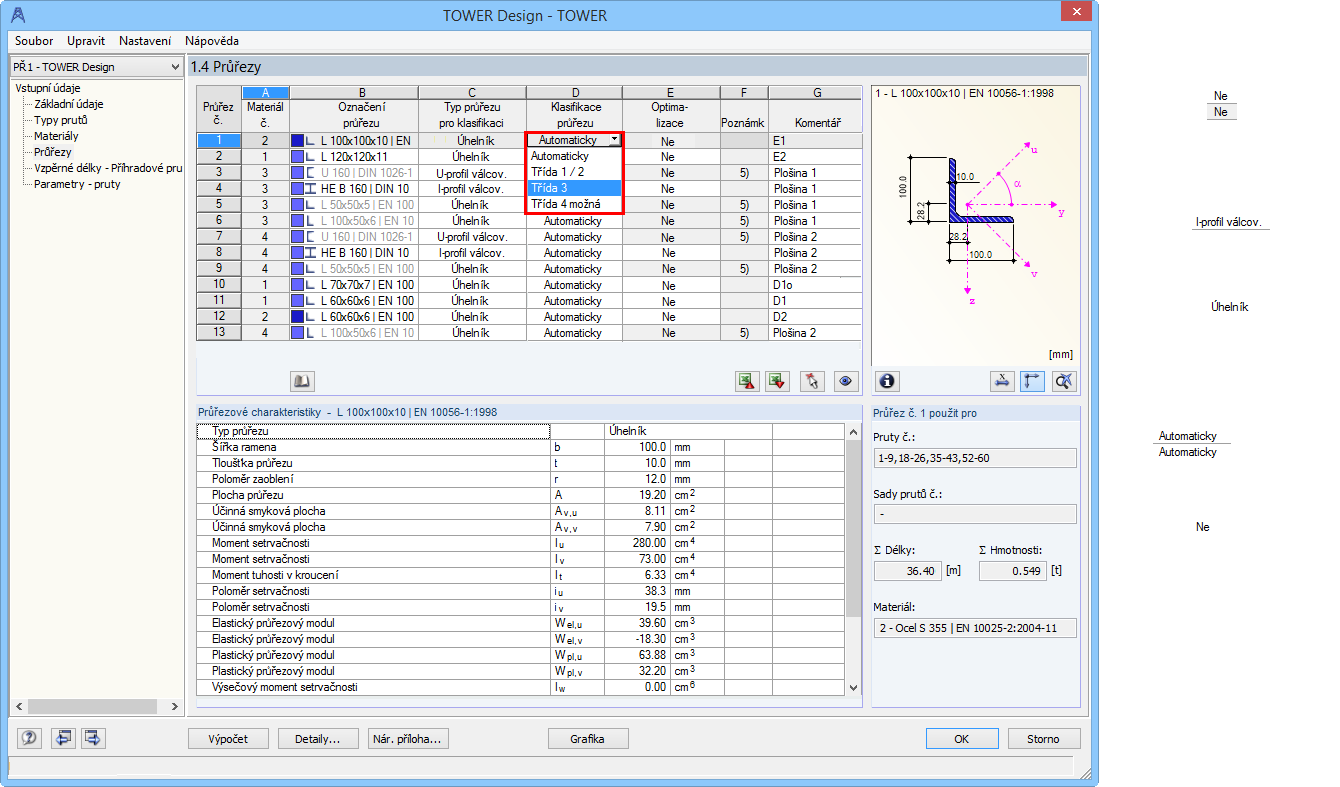Screen dimensions: 1340x787
Task: Click the Excel import icon
Action: pos(778,380)
